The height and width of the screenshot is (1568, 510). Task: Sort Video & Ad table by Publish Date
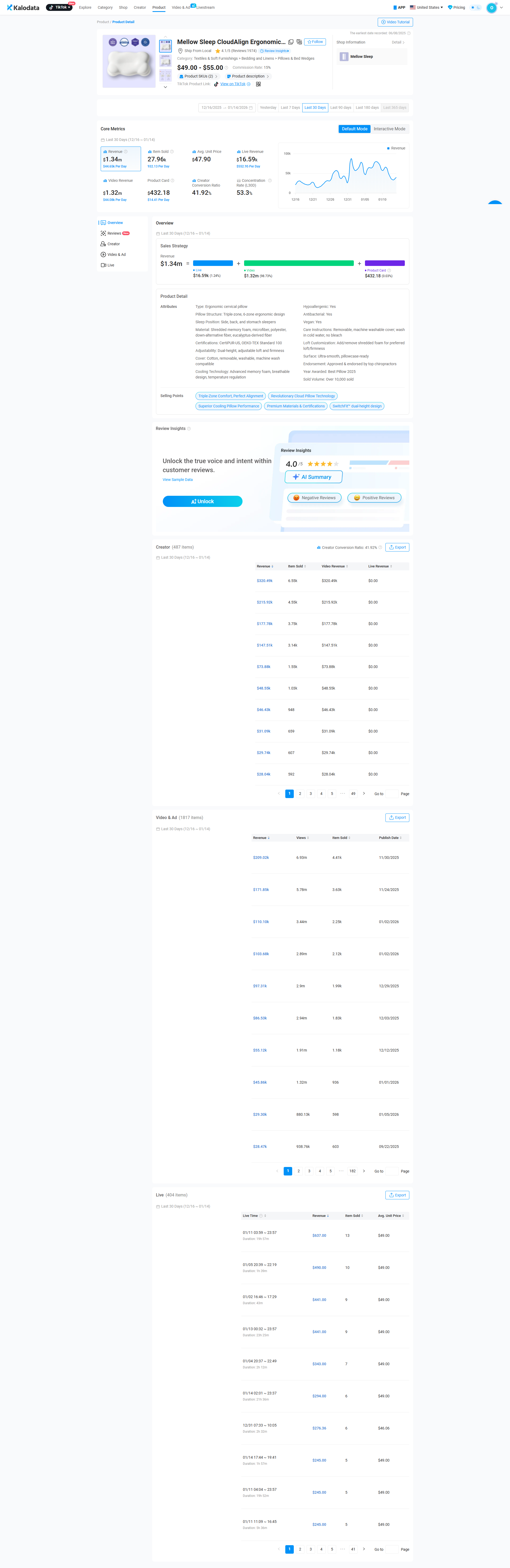[390, 838]
